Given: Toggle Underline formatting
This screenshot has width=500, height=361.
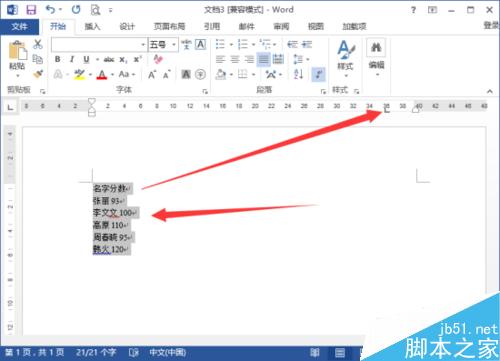Looking at the screenshot, I should (86, 59).
